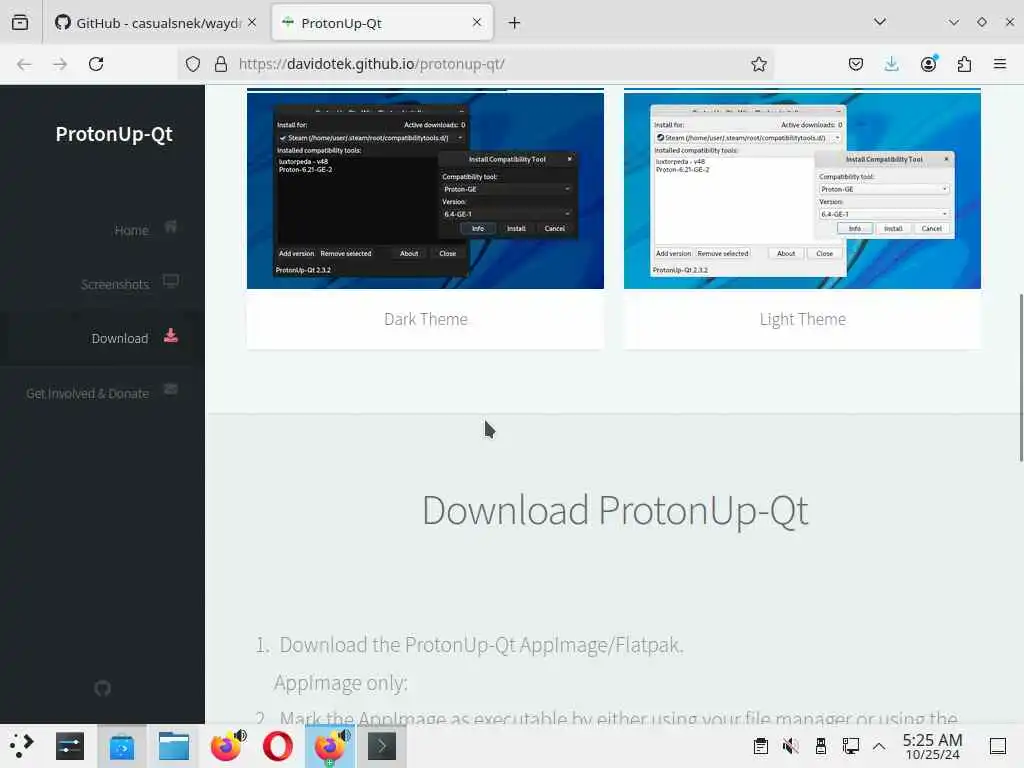This screenshot has width=1024, height=768.
Task: Open the Discover app in taskbar
Action: pos(122,746)
